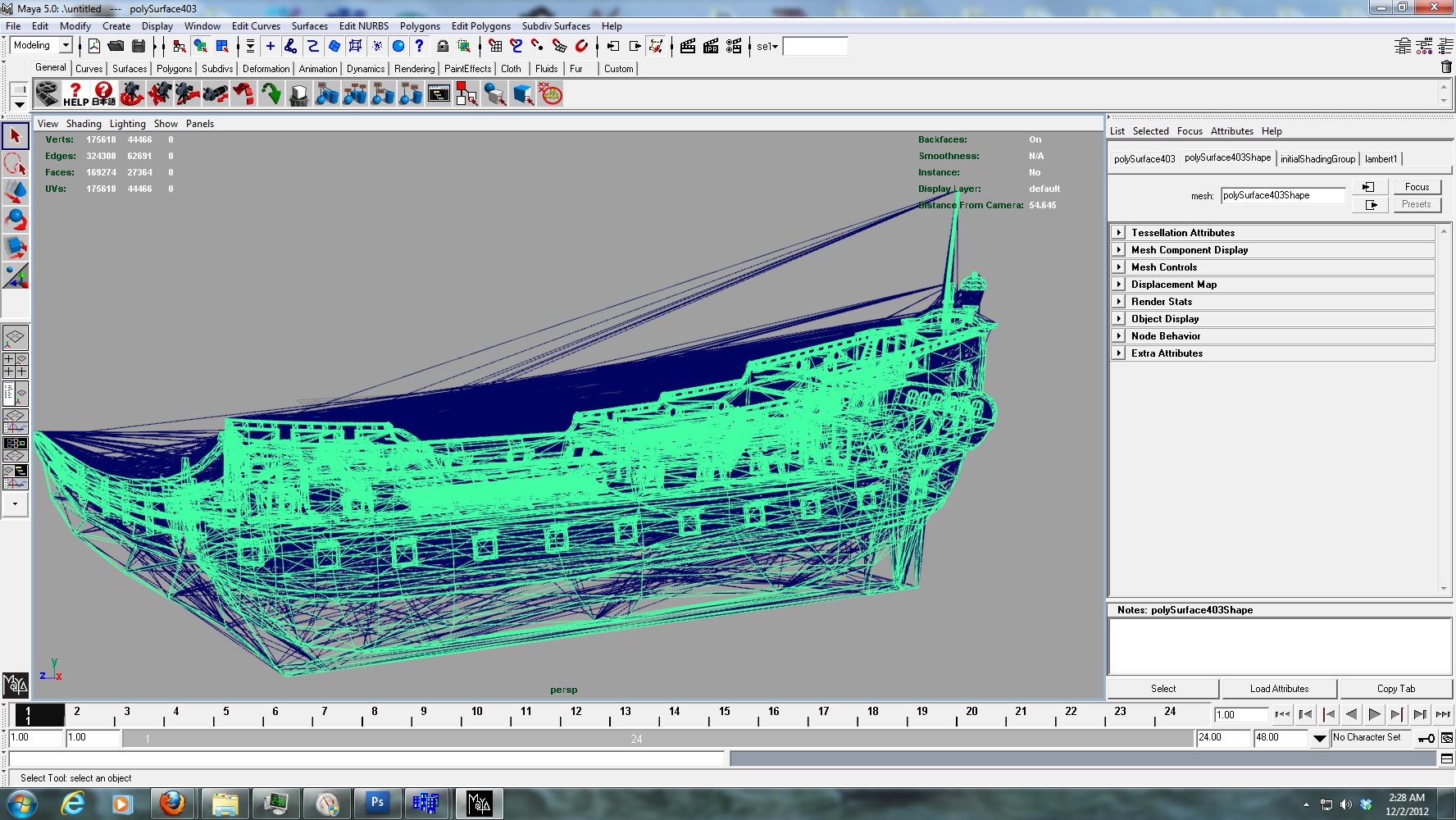
Task: Select the arrow Select tool in toolbox
Action: pyautogui.click(x=16, y=136)
